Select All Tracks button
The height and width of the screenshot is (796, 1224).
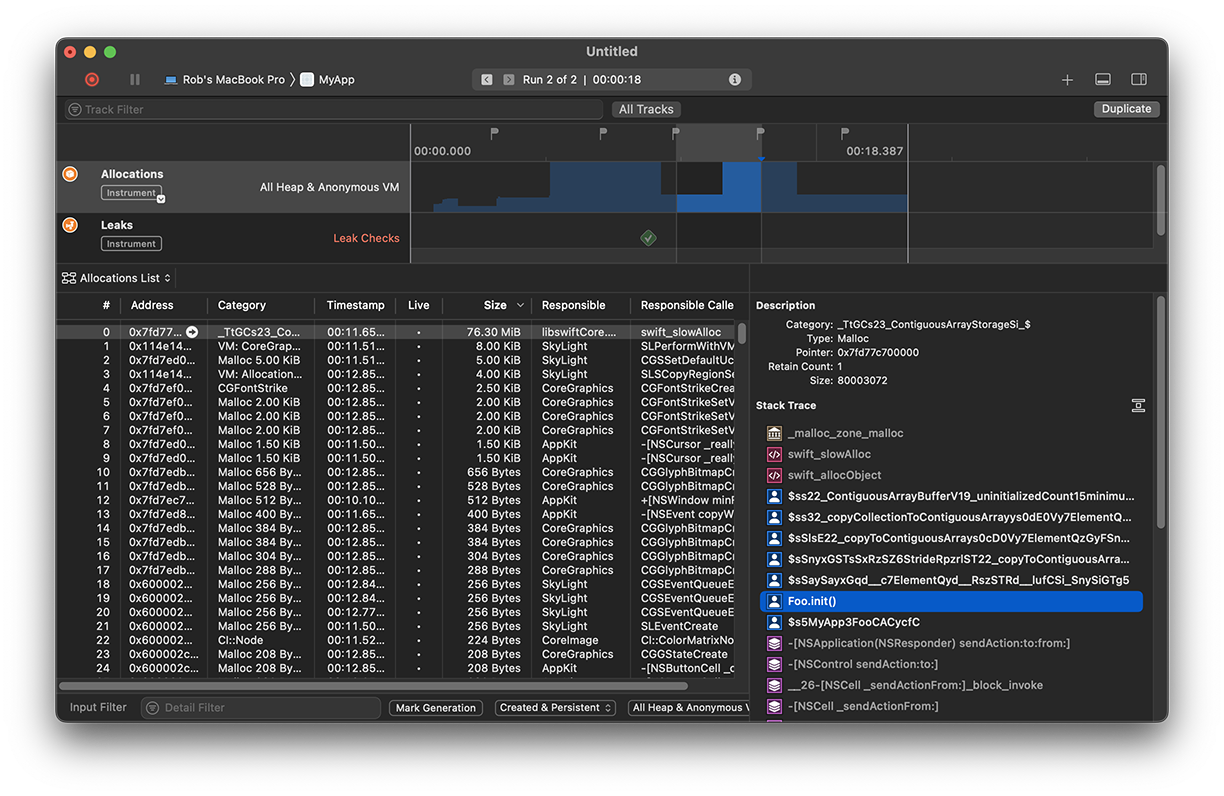click(646, 109)
